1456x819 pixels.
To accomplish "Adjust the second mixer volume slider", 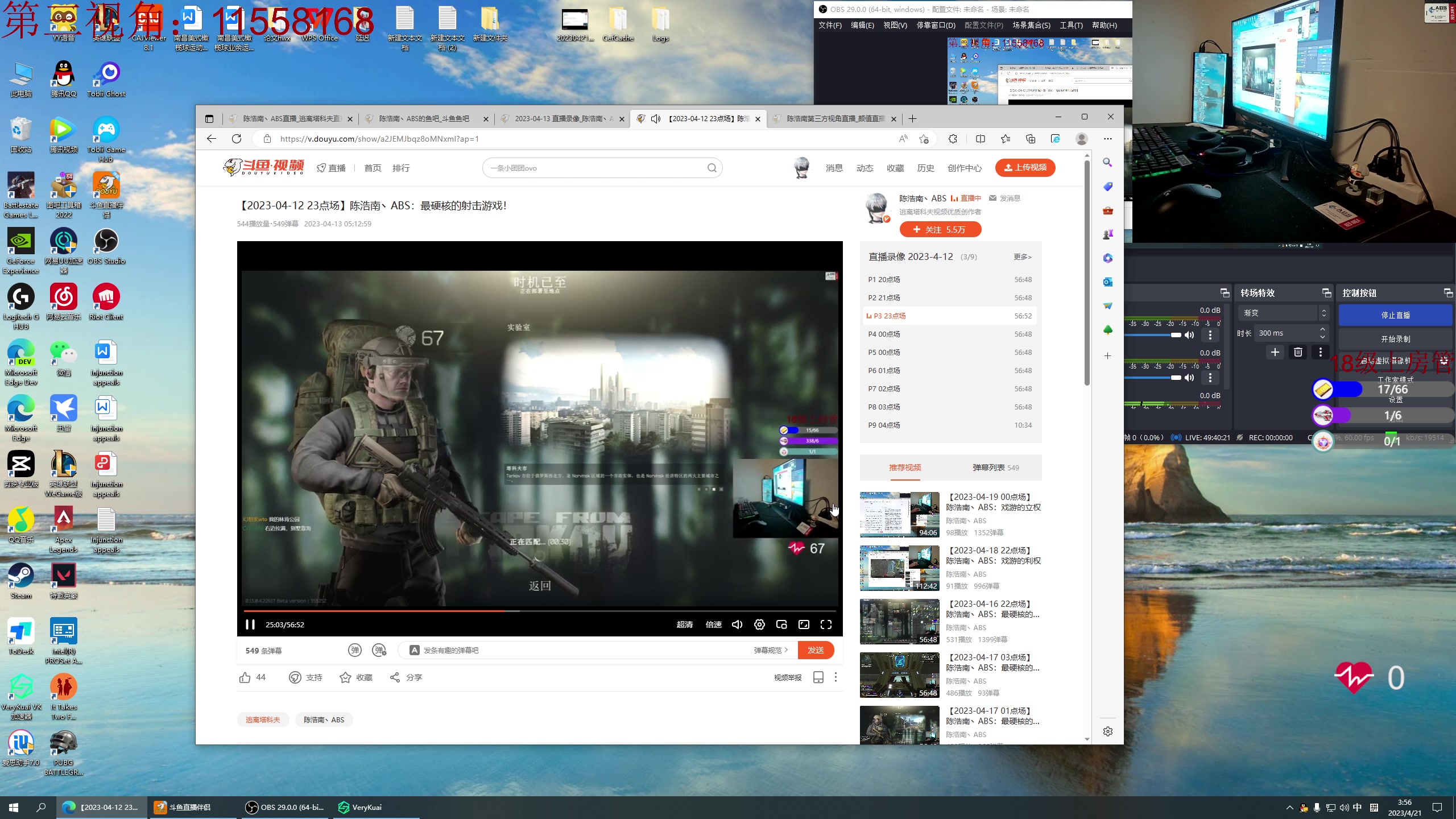I will (1175, 378).
